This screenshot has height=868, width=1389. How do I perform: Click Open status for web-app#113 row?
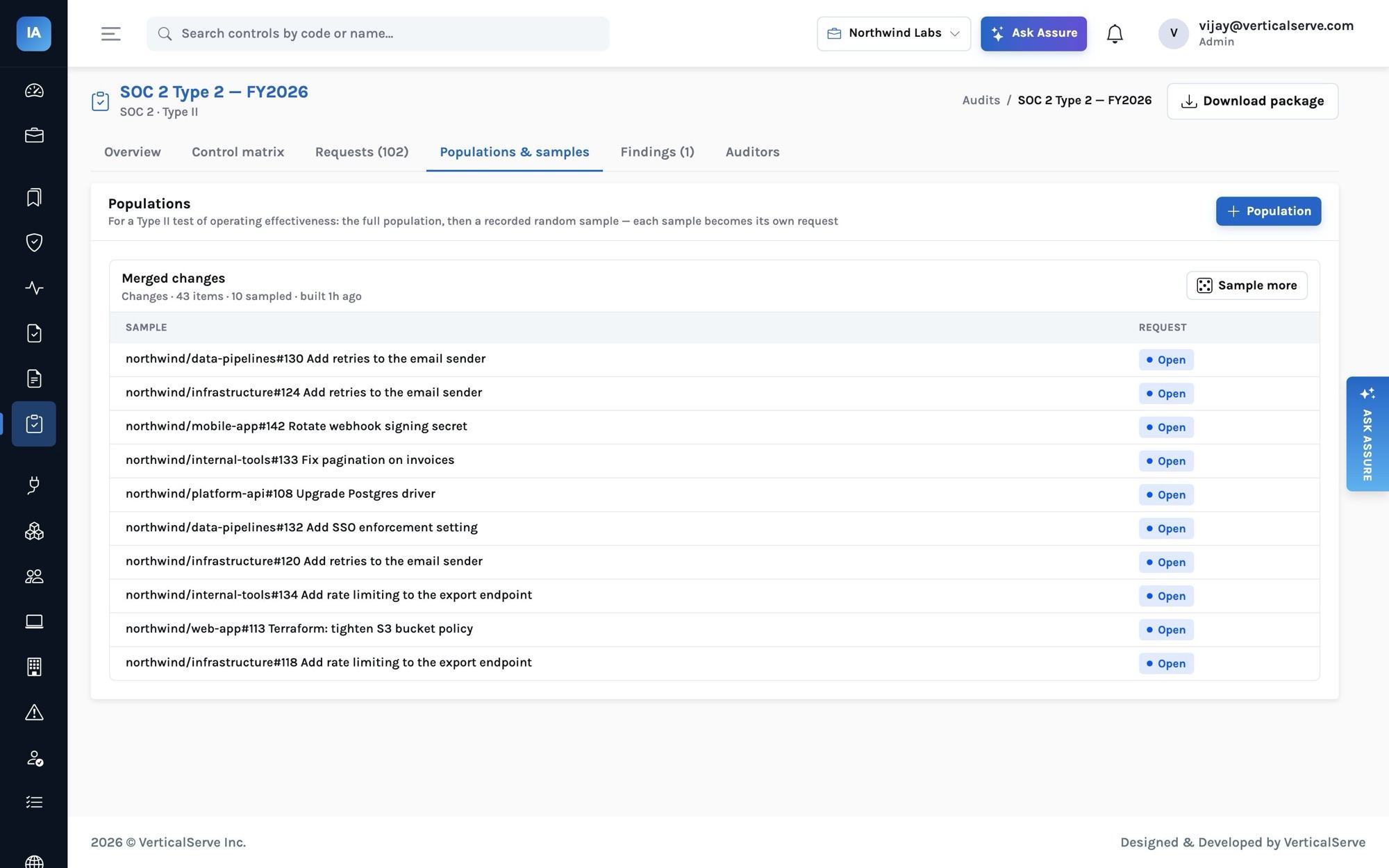1166,630
